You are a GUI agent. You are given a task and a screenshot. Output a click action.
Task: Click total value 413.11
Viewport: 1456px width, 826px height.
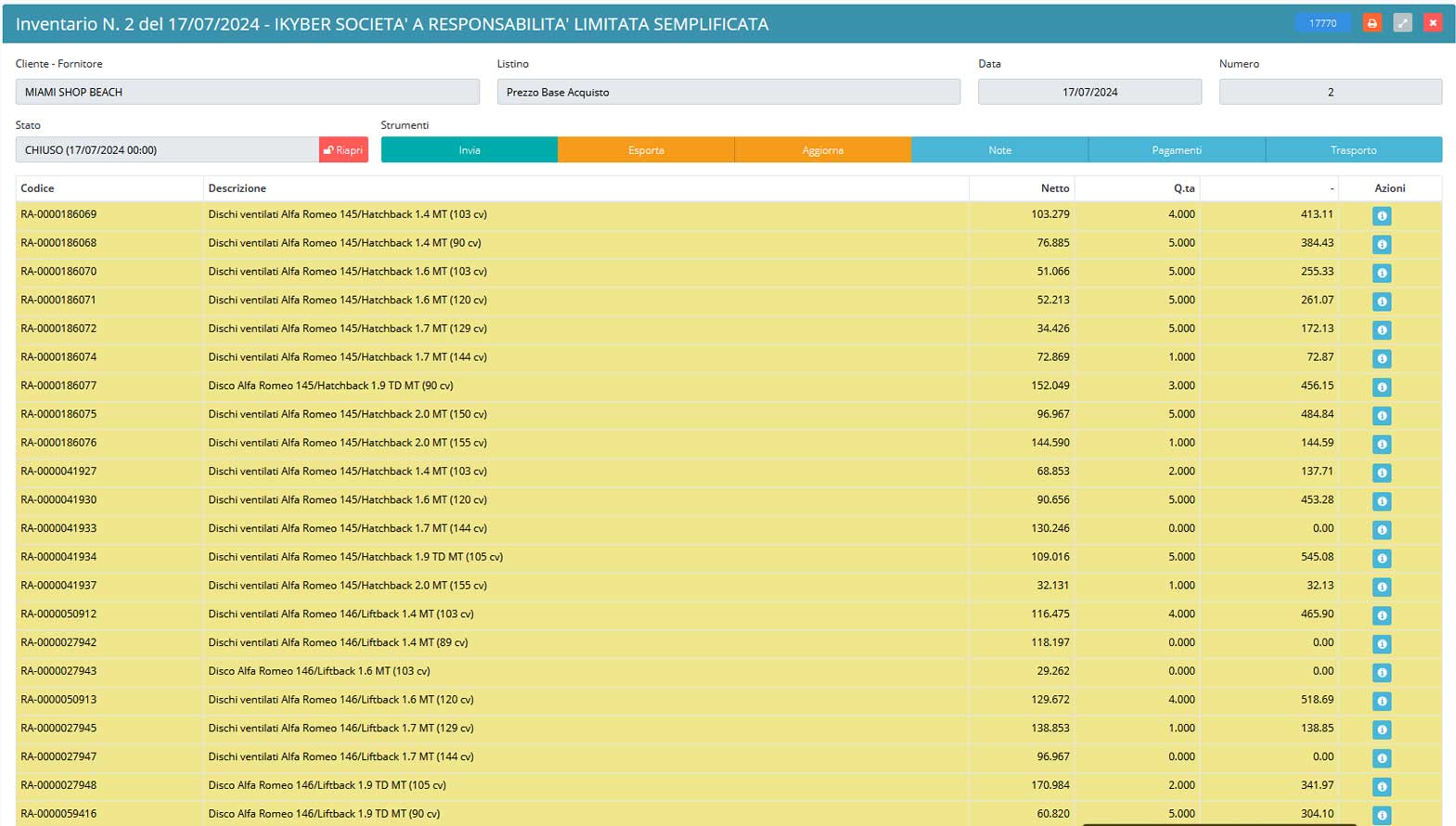[x=1317, y=214]
